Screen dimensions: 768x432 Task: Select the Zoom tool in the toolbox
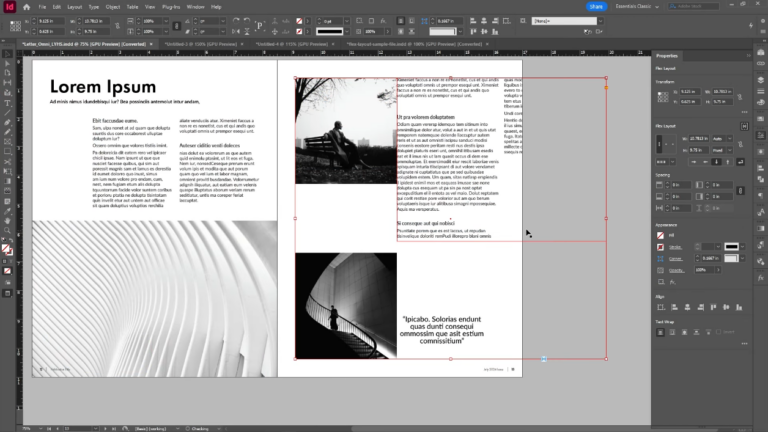click(x=7, y=230)
